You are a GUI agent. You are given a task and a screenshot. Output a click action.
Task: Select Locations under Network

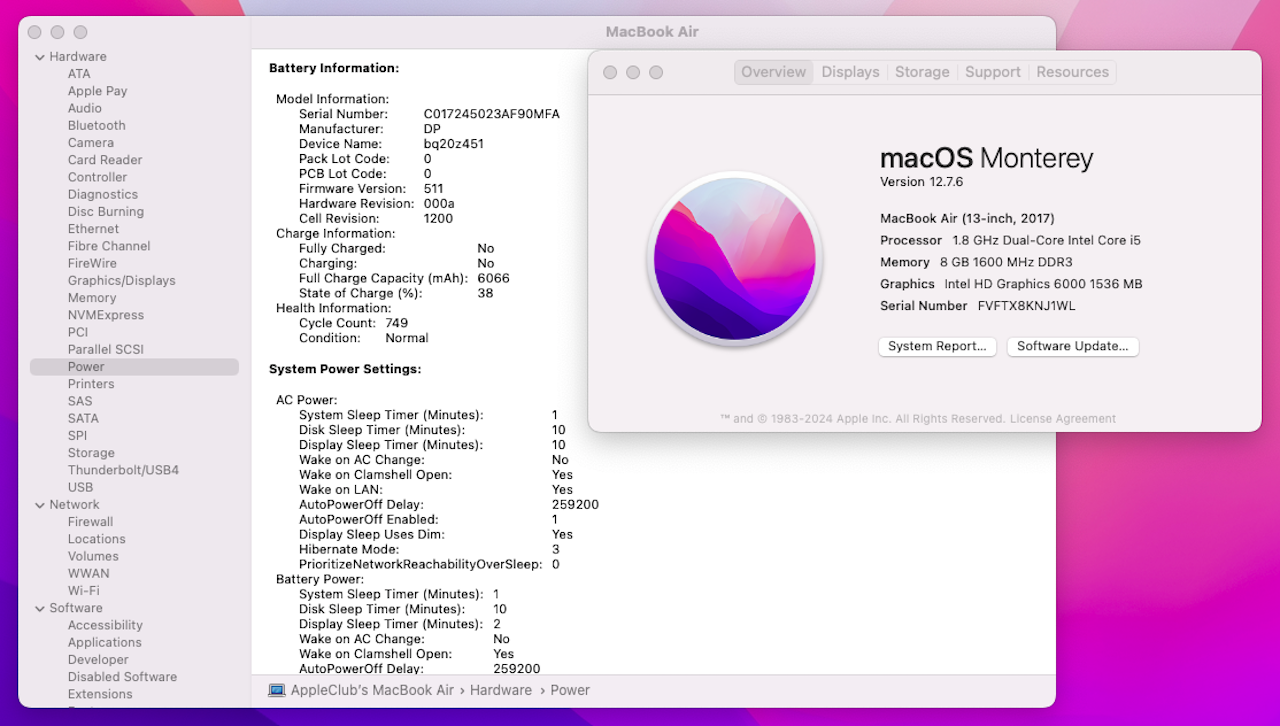coord(96,539)
